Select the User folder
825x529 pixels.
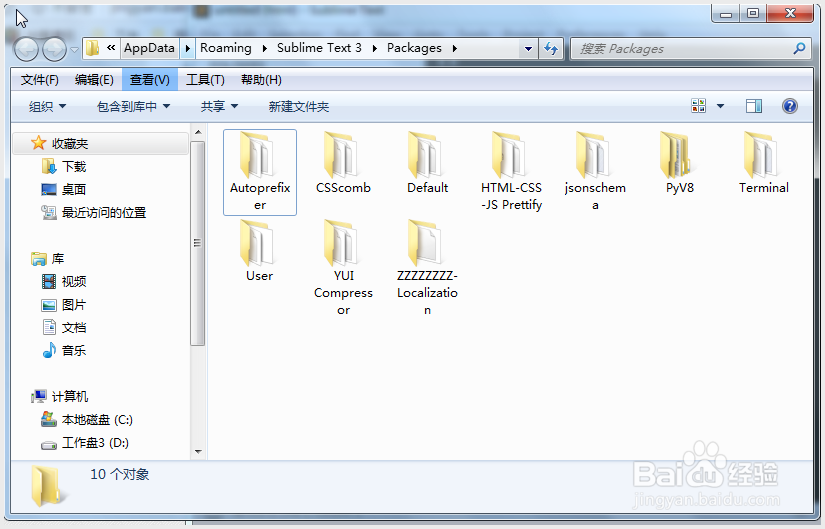point(259,251)
